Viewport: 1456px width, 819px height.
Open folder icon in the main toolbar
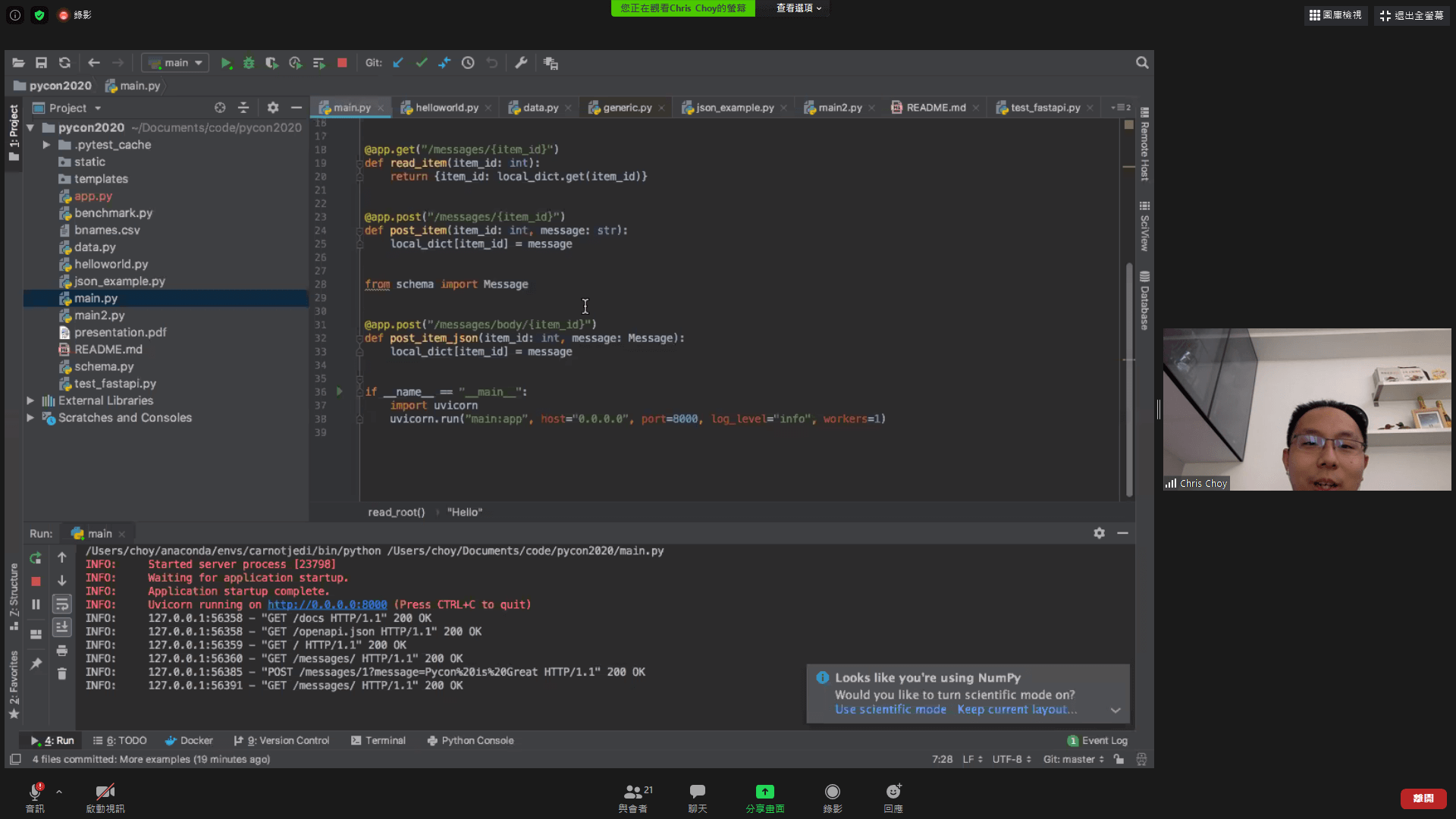click(x=19, y=63)
